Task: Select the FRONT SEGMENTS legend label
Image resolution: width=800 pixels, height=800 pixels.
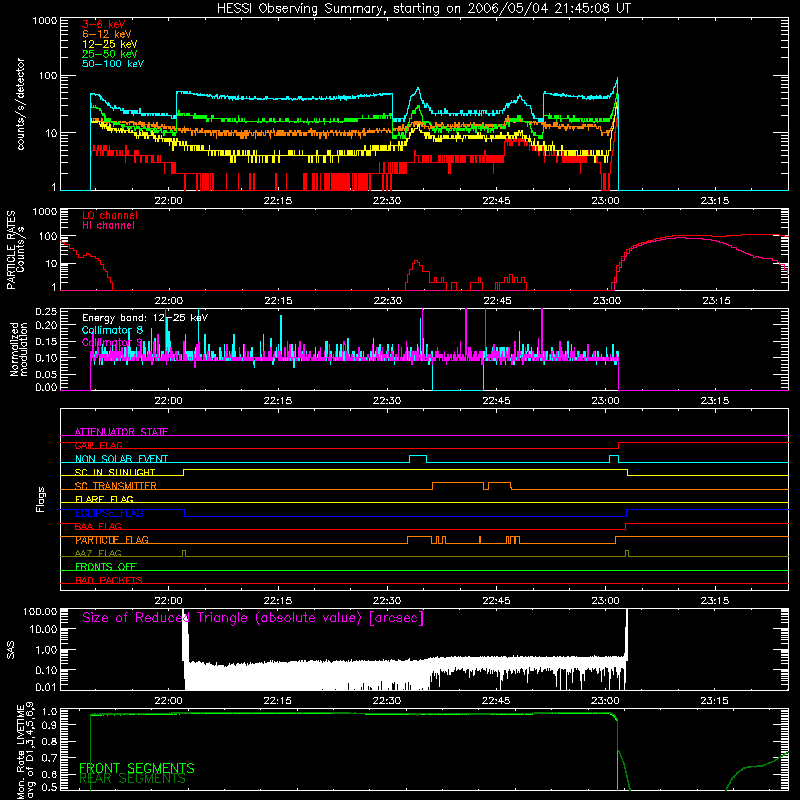Action: [137, 768]
